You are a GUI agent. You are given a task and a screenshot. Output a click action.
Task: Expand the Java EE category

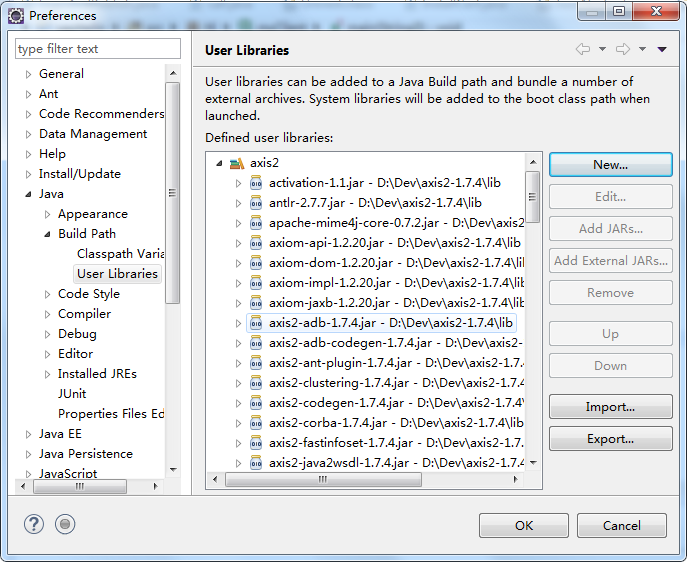(28, 434)
